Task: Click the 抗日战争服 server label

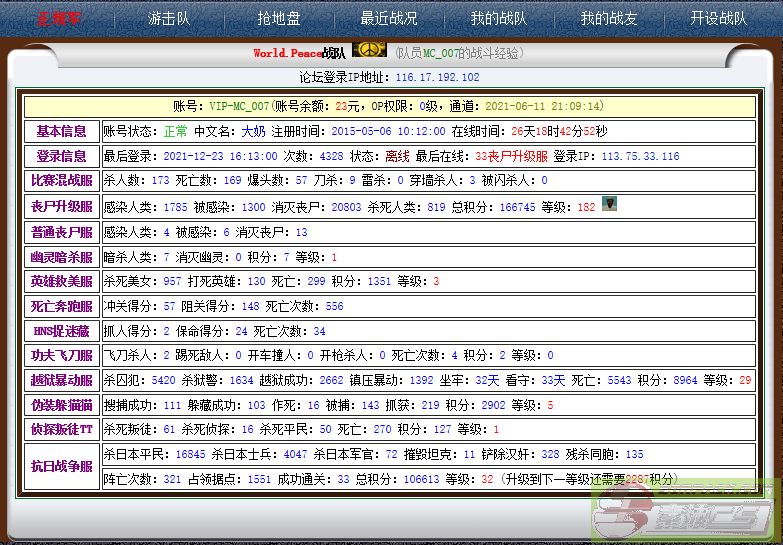Action: coord(61,466)
